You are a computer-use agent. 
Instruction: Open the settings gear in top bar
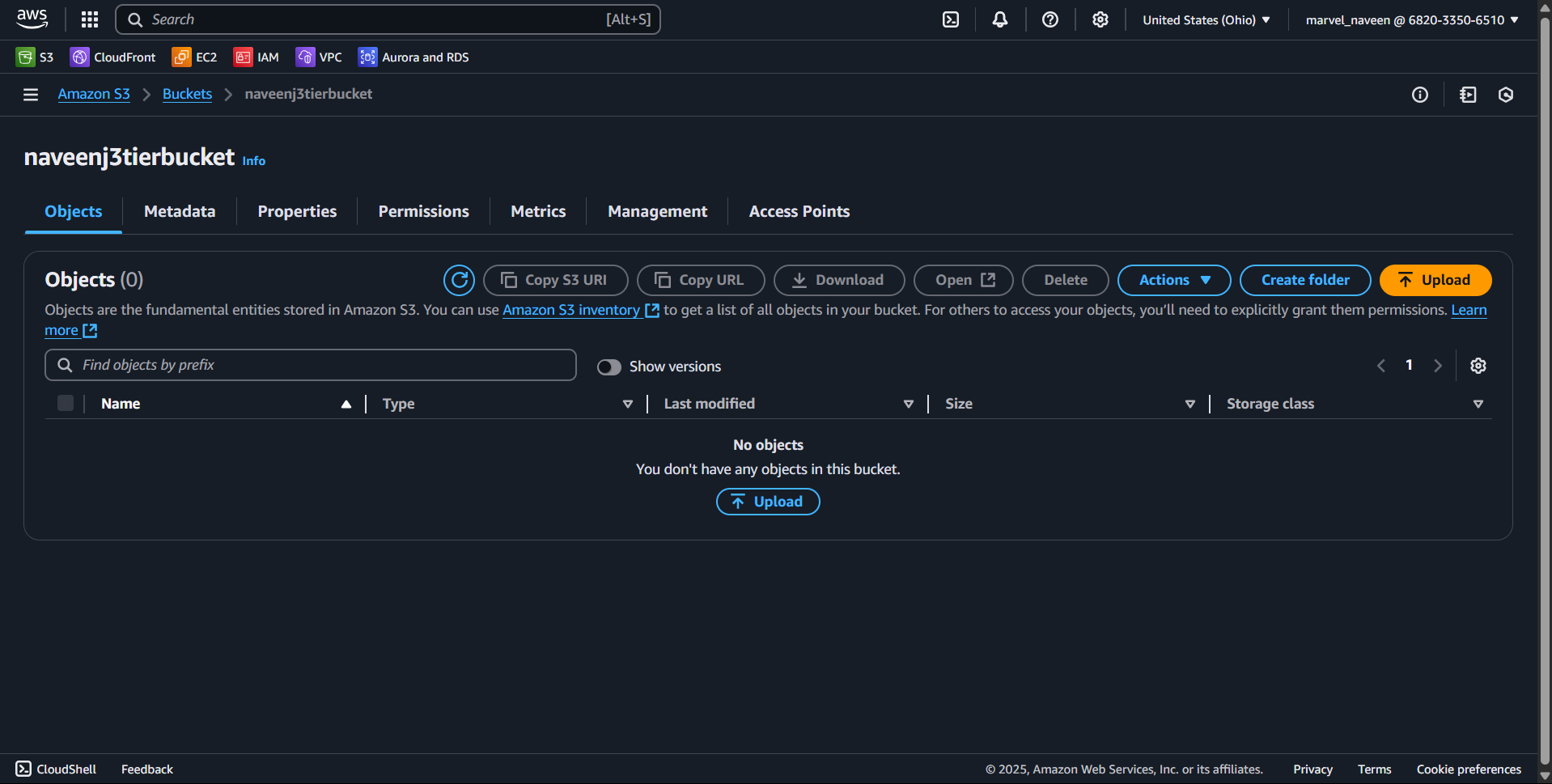click(1100, 19)
